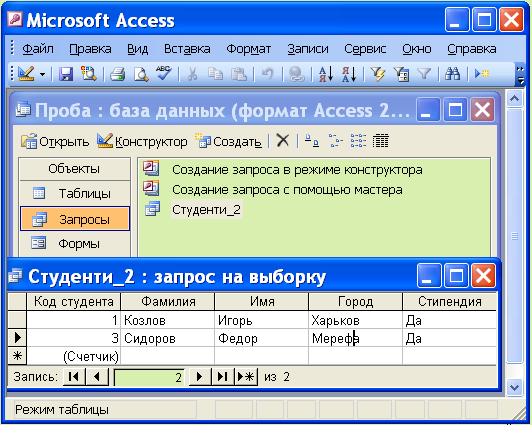
Task: Switch to Large Icons view
Action: coord(311,140)
